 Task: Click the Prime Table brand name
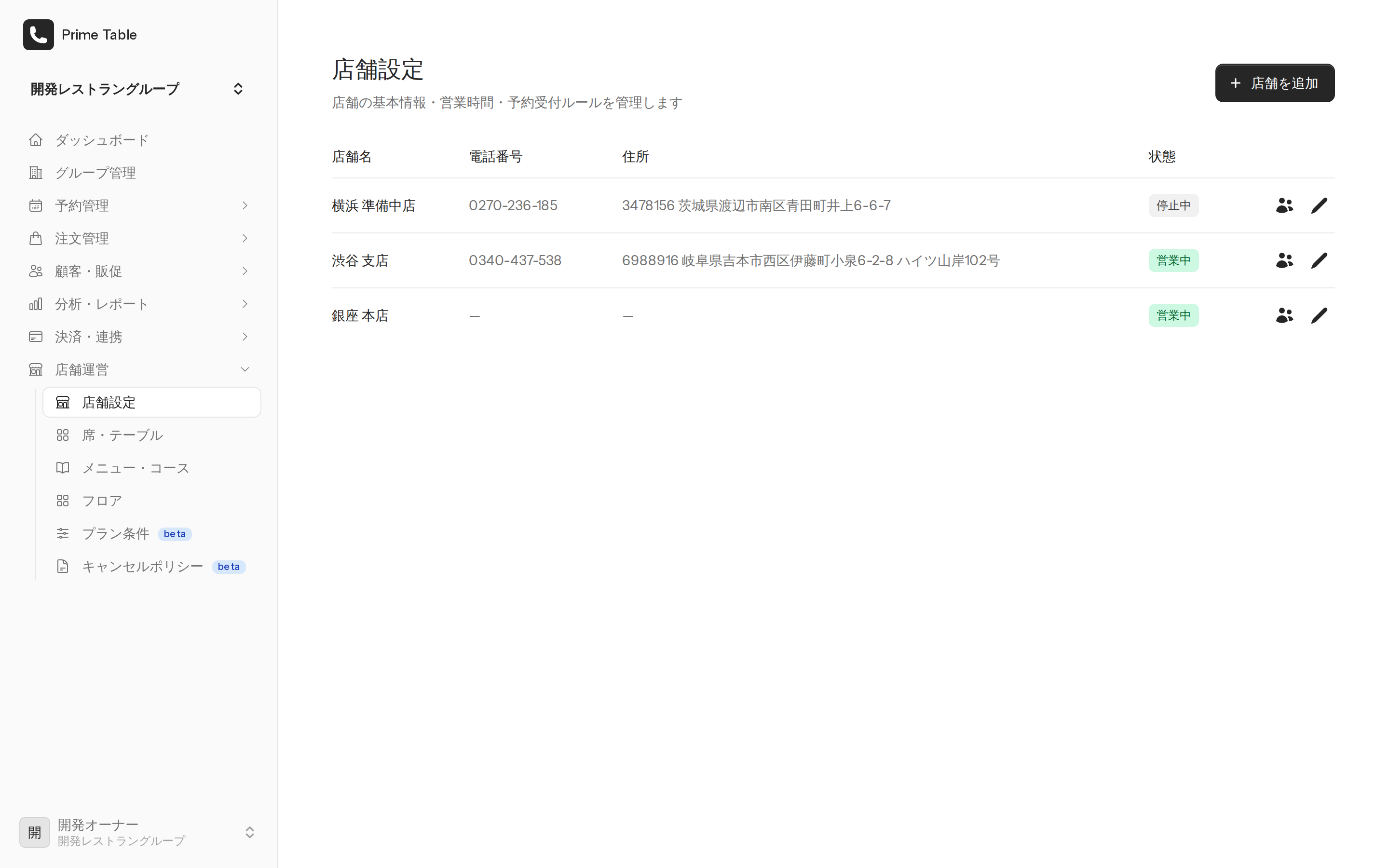[99, 34]
